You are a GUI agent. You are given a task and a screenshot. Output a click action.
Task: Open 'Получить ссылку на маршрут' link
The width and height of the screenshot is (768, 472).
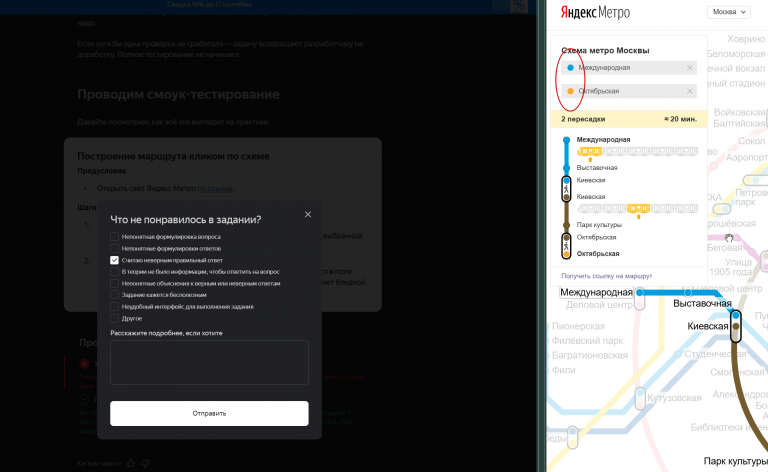606,276
